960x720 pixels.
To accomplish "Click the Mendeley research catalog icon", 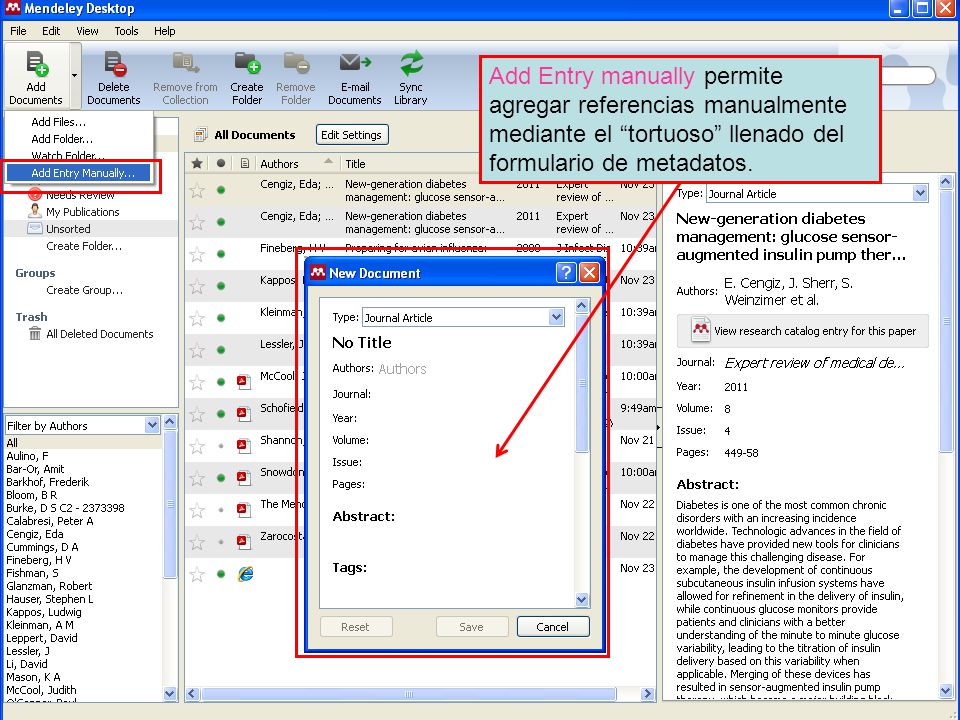I will pos(700,329).
